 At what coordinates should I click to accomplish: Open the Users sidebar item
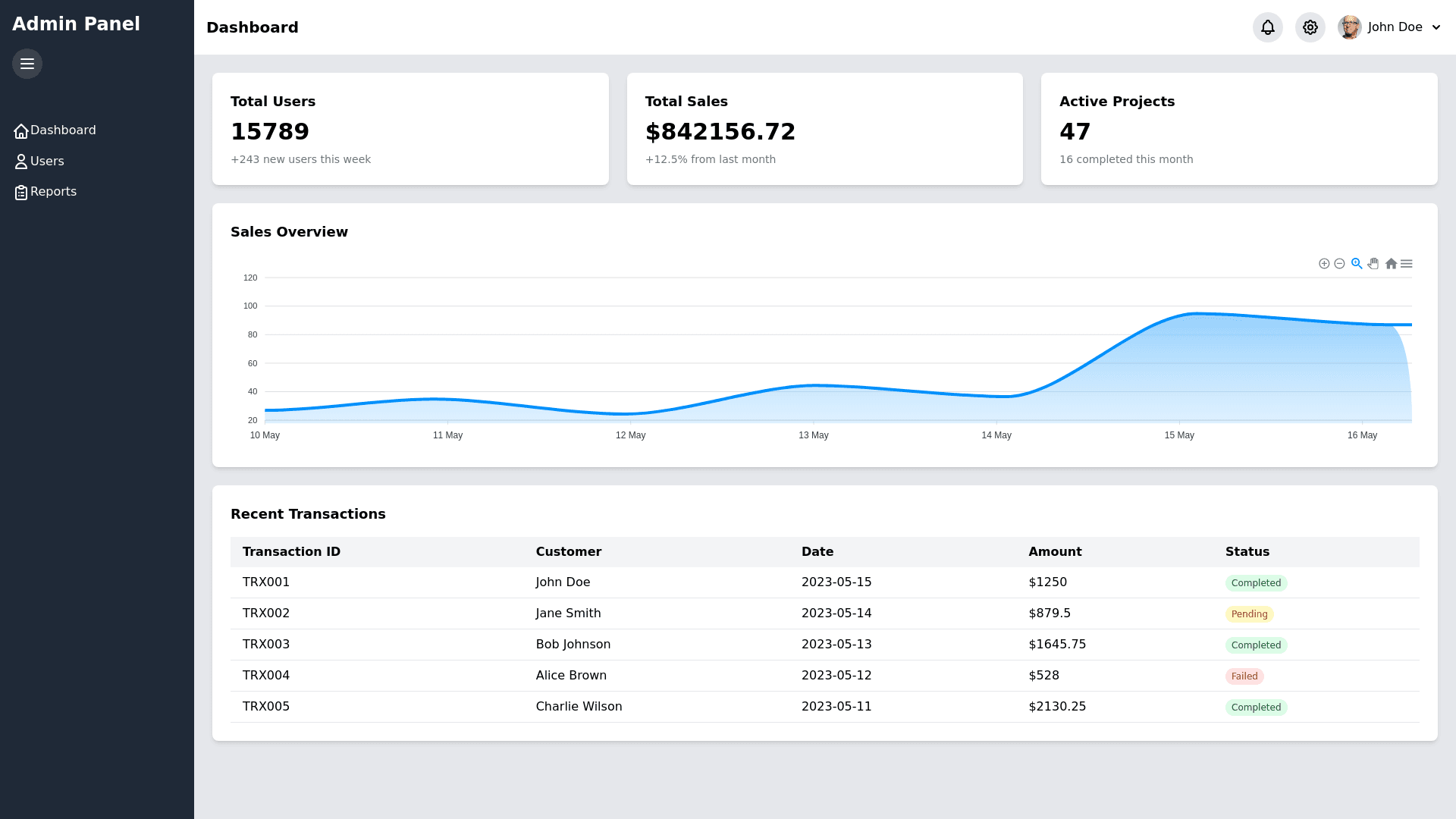tap(47, 162)
